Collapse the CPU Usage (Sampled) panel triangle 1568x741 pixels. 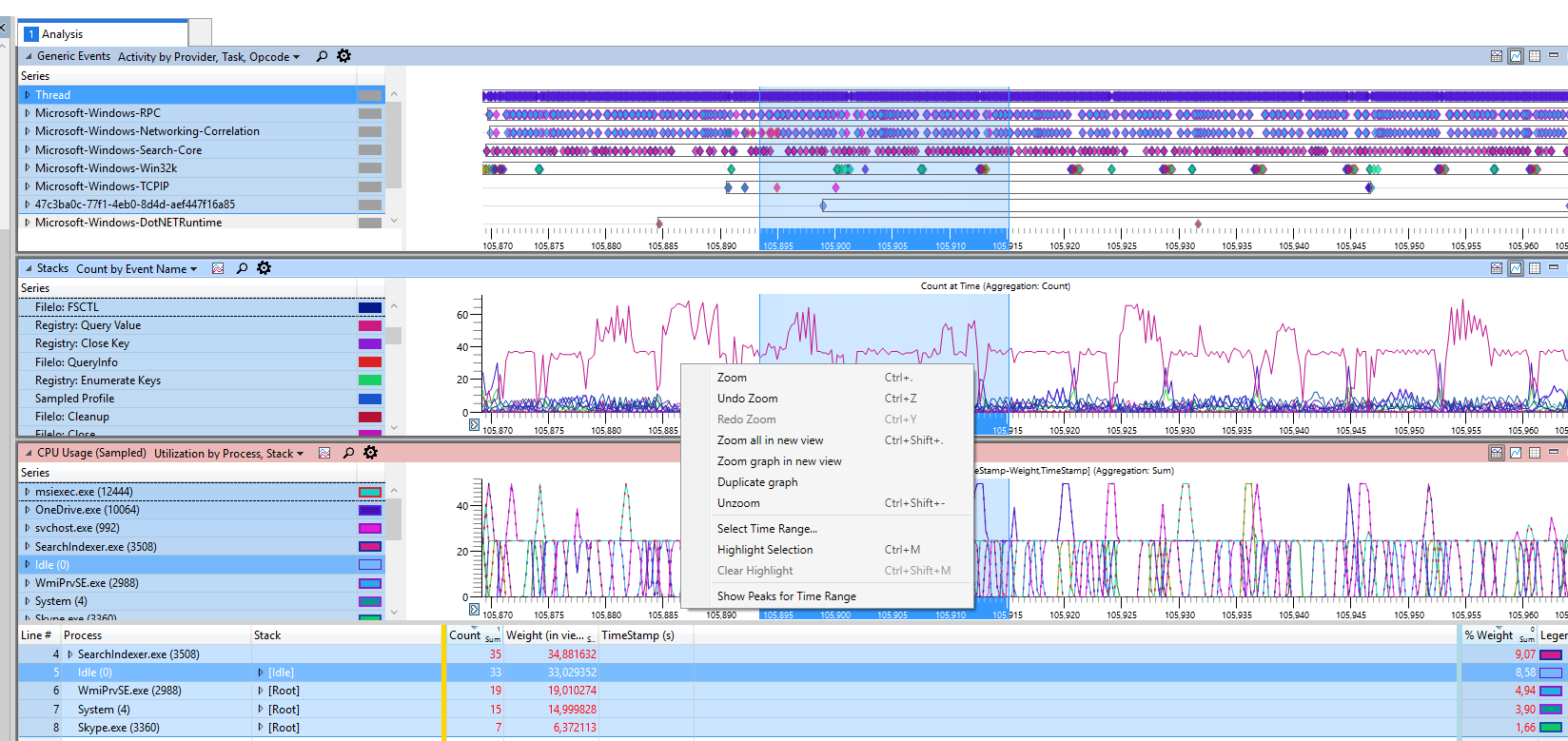[x=28, y=453]
